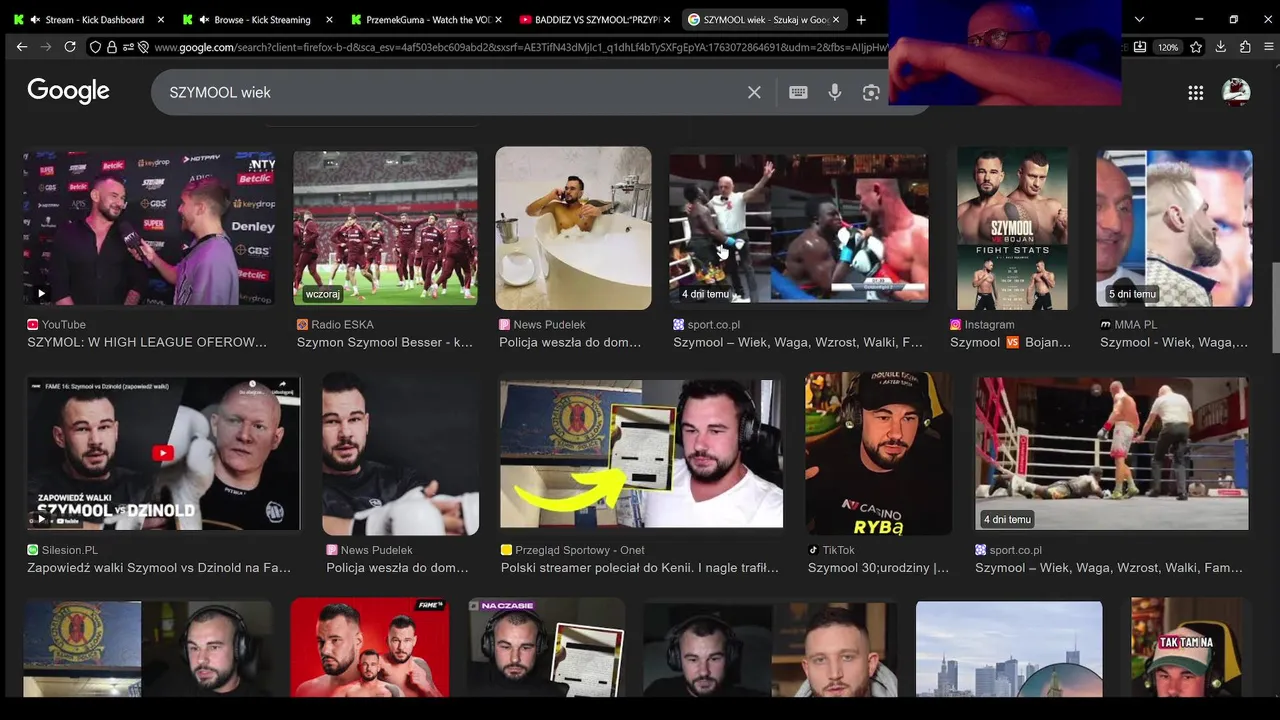The image size is (1280, 720).
Task: Open the man-in-bathtub News Pudelek image
Action: [573, 228]
